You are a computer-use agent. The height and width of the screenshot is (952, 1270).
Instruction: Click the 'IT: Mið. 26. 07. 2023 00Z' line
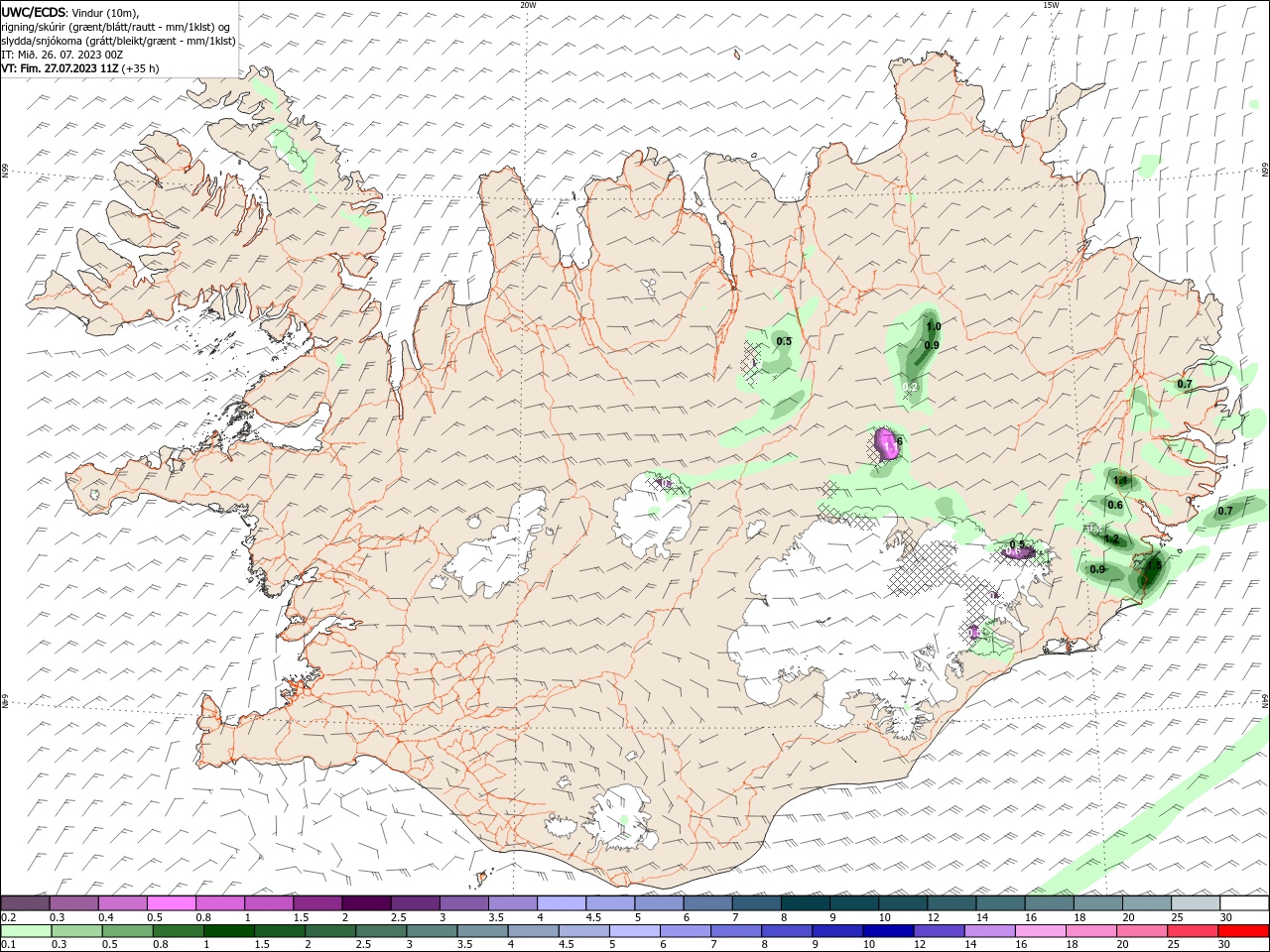pyautogui.click(x=62, y=55)
